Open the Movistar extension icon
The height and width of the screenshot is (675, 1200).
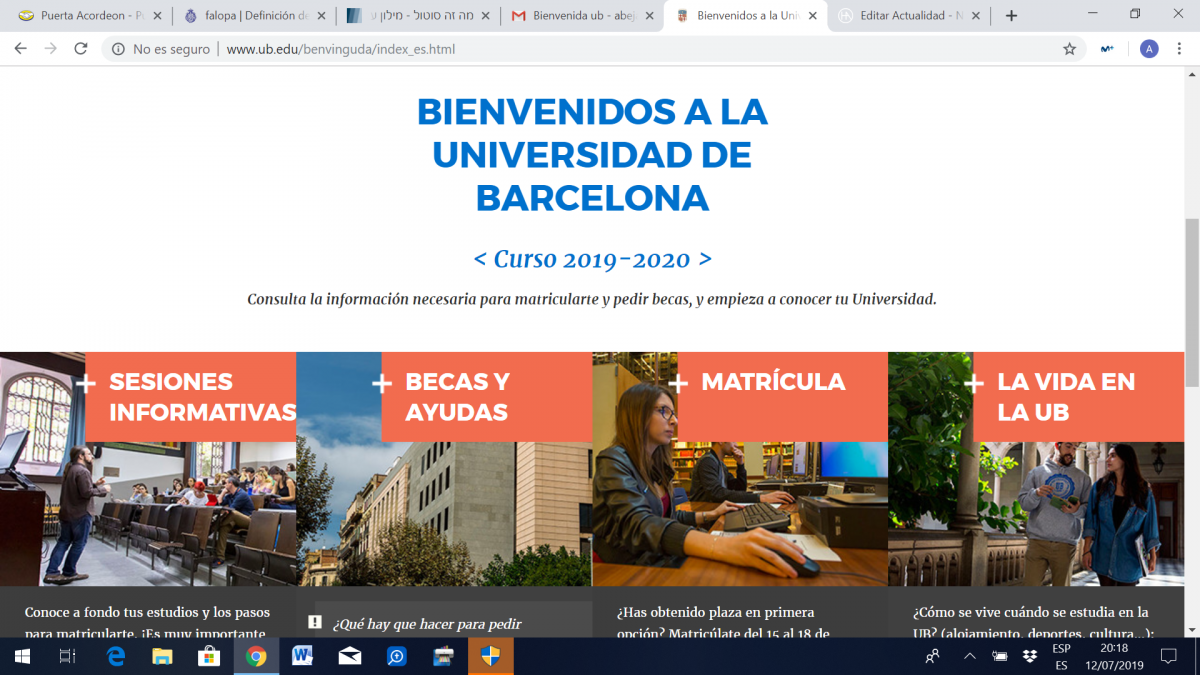1107,49
